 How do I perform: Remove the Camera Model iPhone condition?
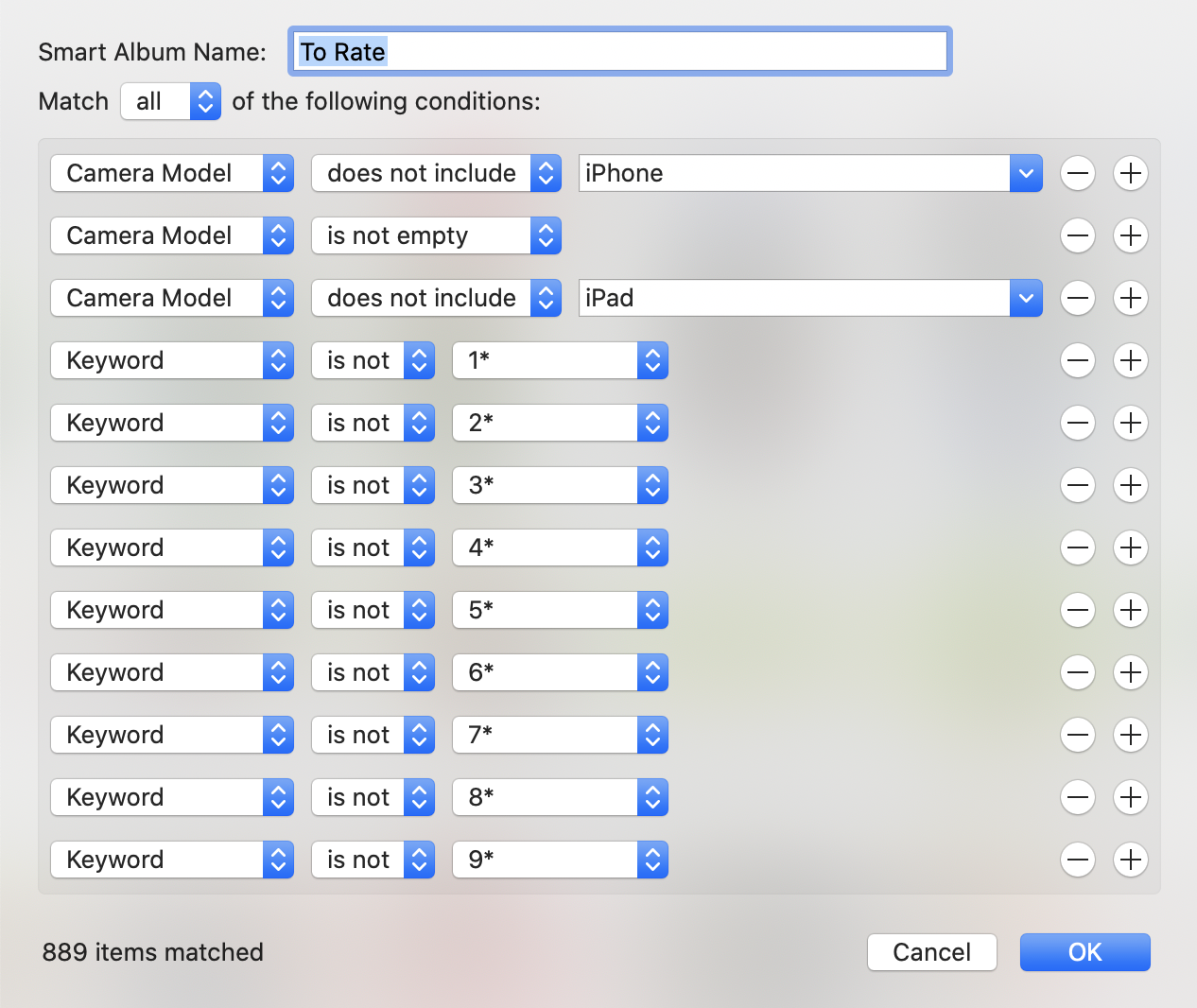point(1078,173)
